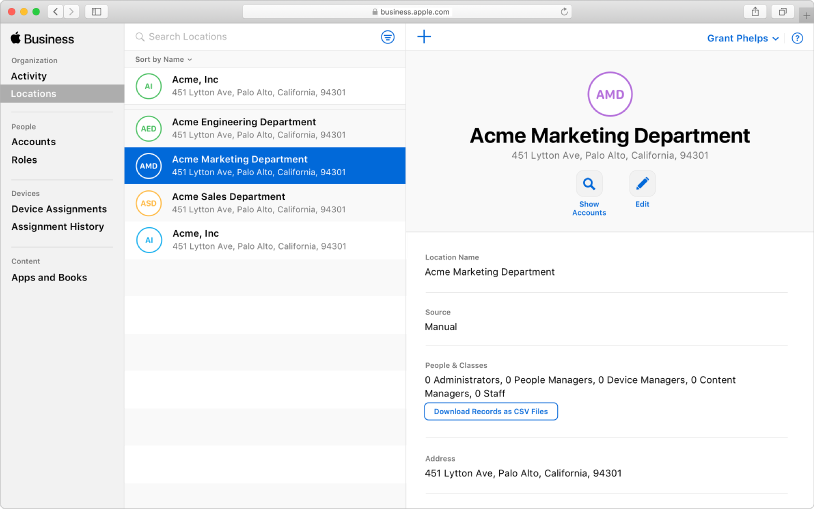Open Apps and Books section

49,277
